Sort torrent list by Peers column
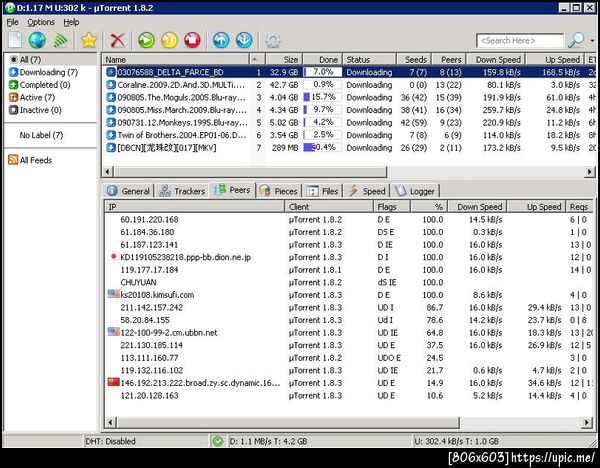This screenshot has height=468, width=600. (448, 59)
